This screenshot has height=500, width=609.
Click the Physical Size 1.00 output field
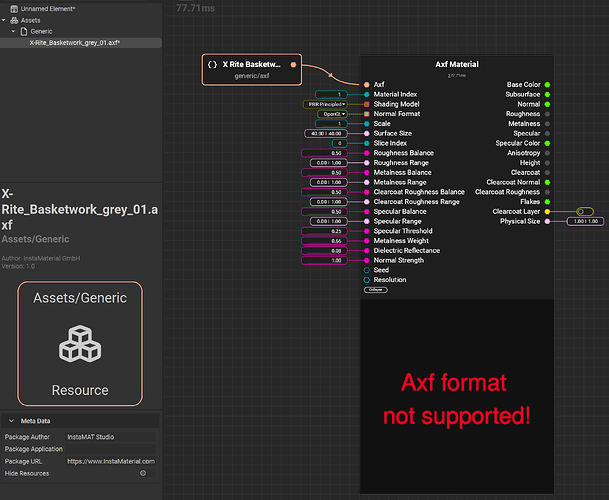tap(585, 221)
